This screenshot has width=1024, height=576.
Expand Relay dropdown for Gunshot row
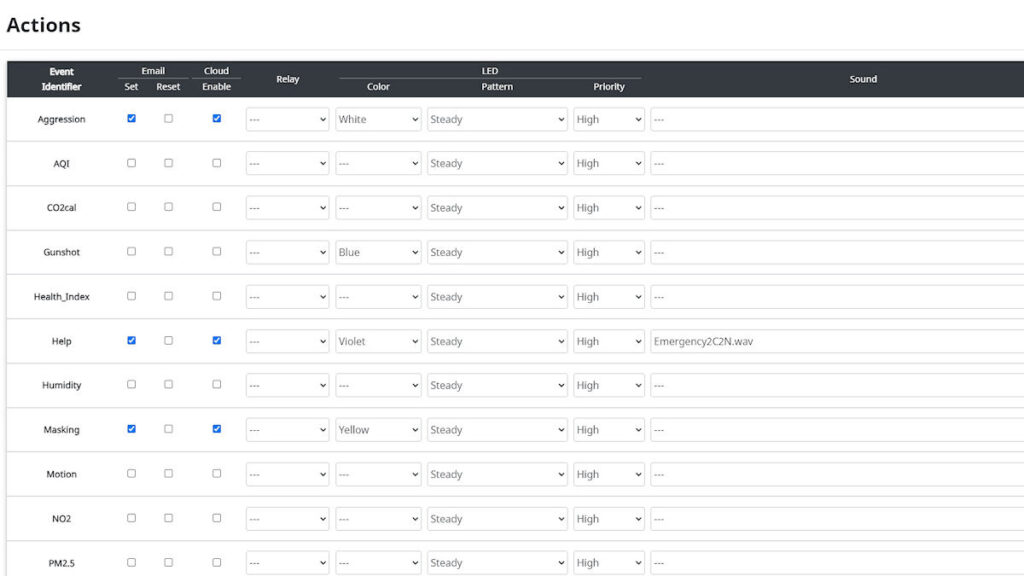[287, 253]
